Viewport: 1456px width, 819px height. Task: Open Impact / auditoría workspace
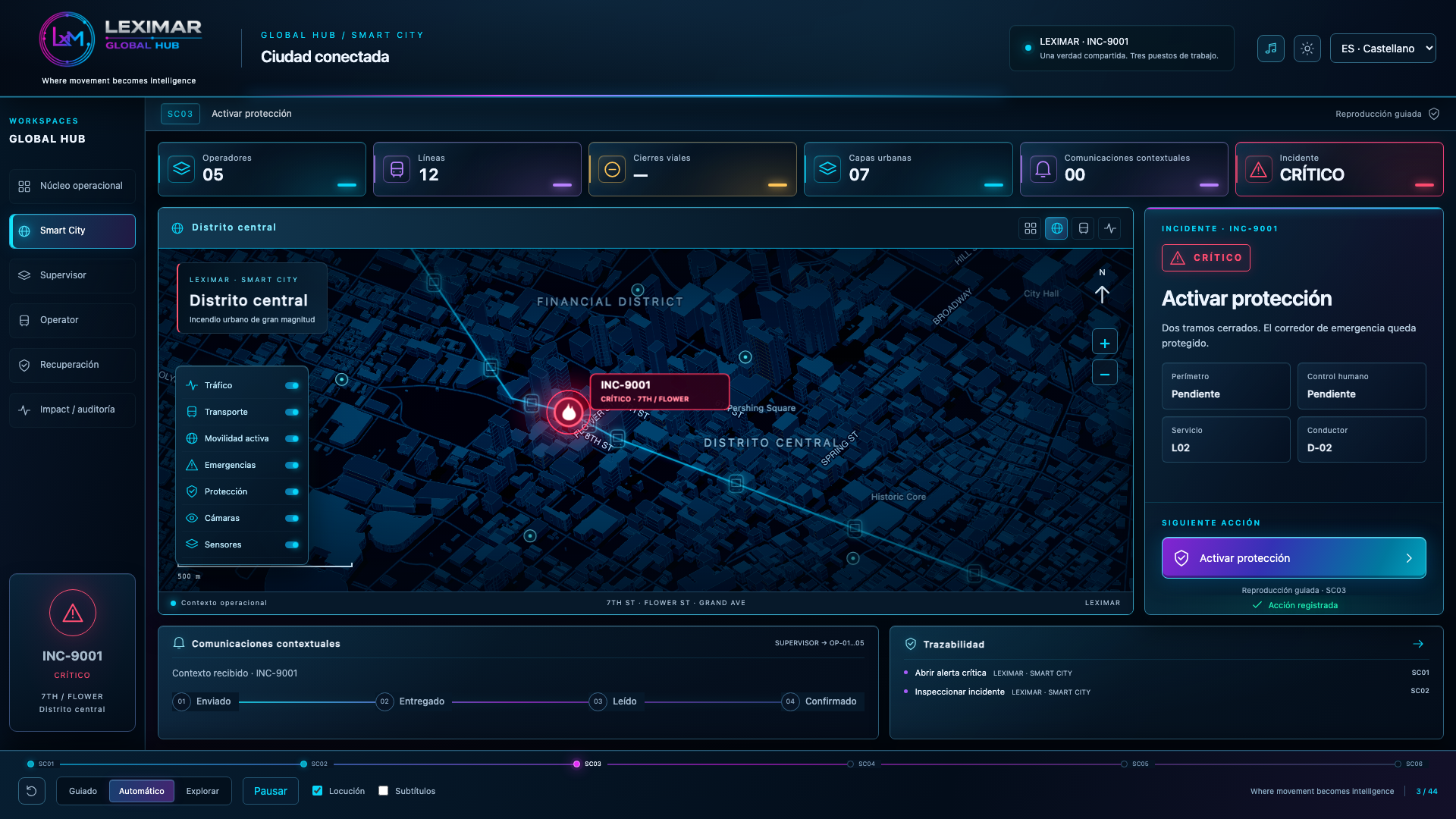click(x=72, y=409)
